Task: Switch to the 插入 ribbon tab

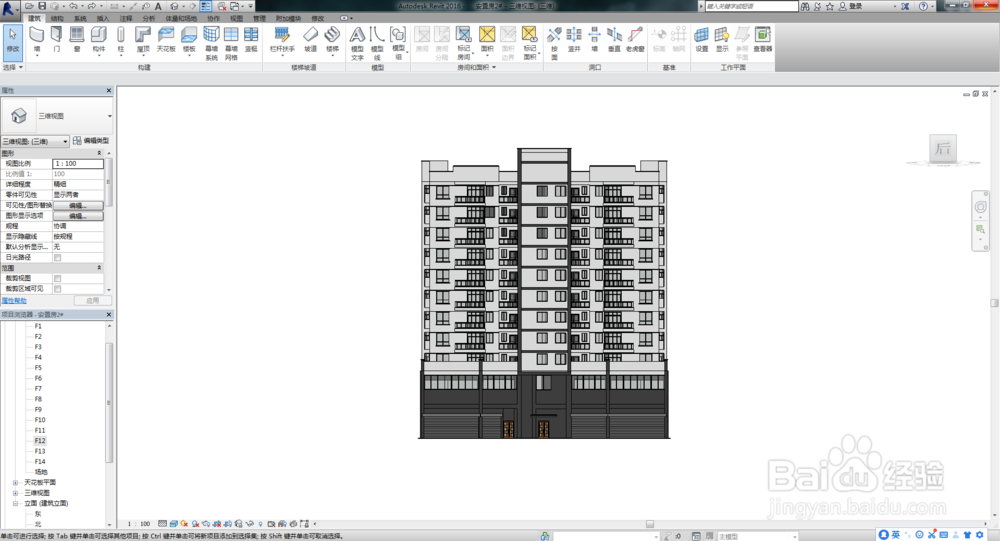Action: [103, 19]
